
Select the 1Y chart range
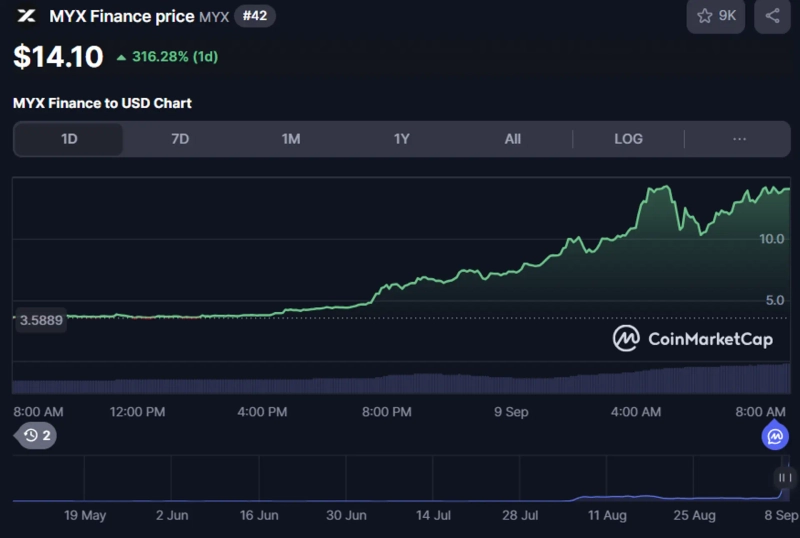pos(402,139)
